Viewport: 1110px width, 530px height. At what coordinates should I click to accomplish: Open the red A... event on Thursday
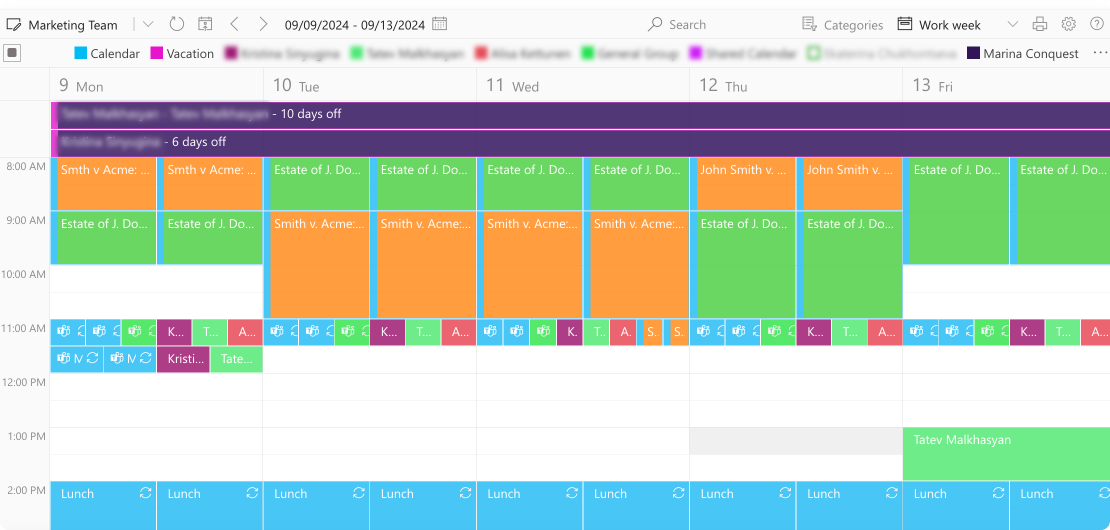[885, 332]
